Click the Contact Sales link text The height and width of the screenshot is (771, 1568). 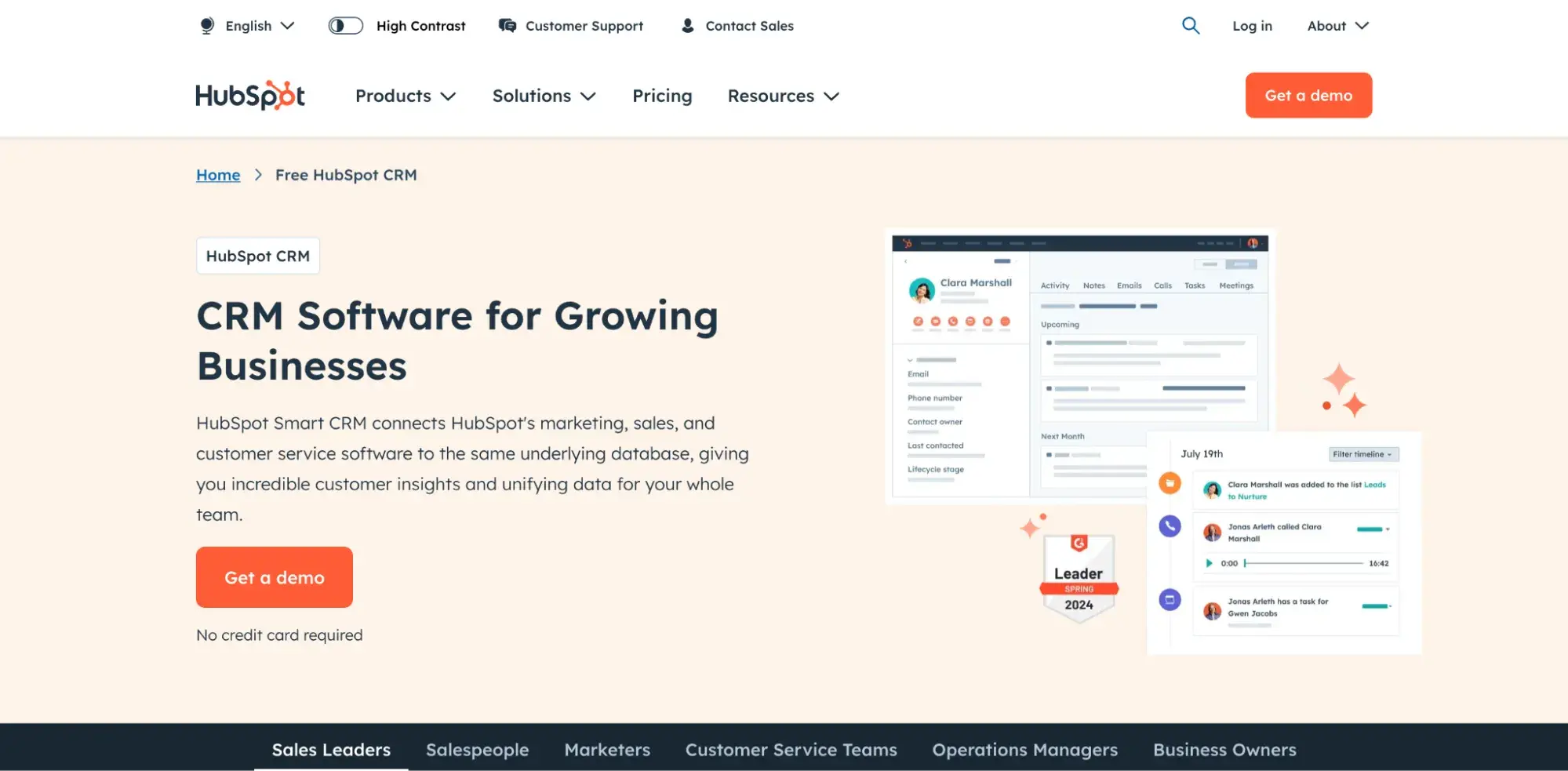(749, 26)
